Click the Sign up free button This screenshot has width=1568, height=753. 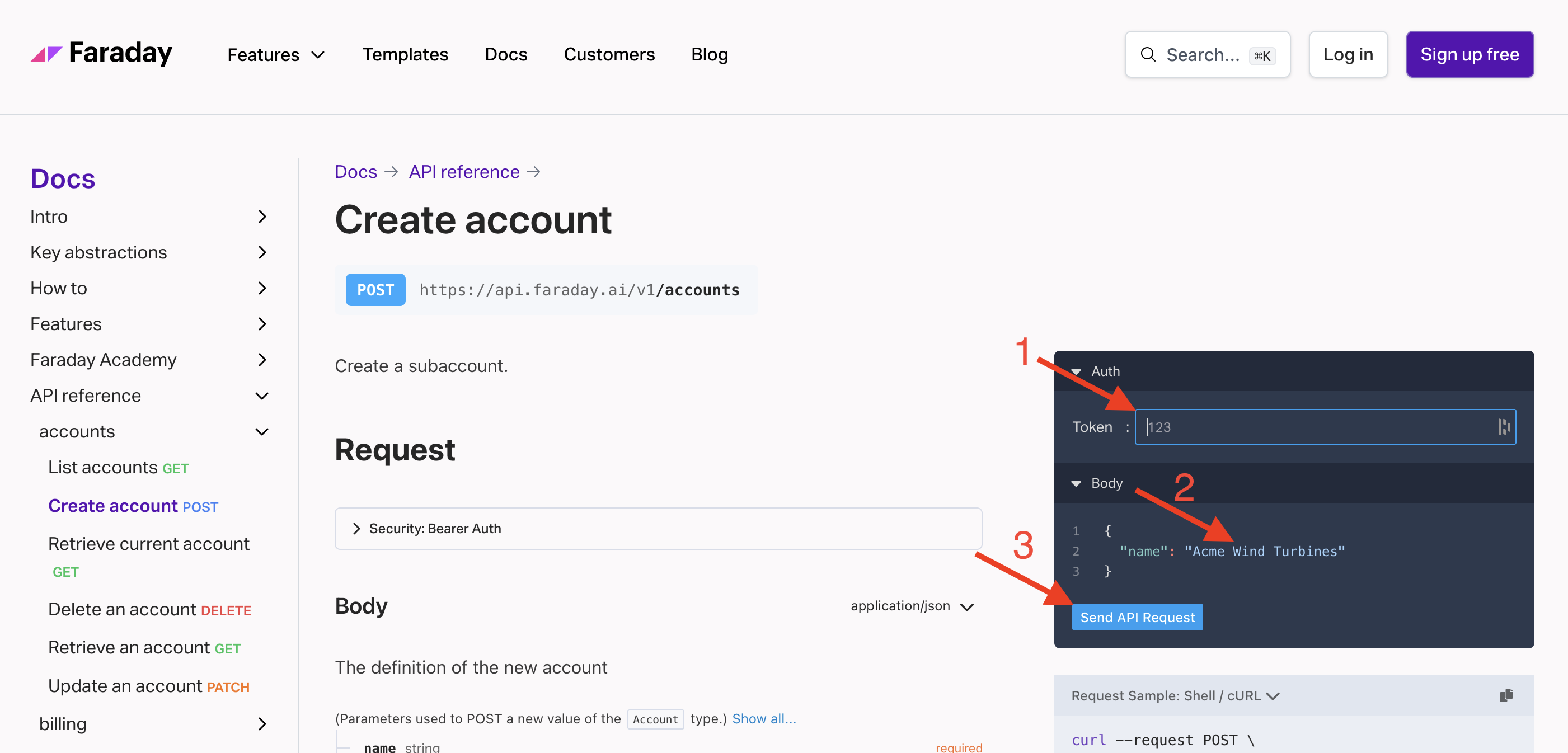pos(1469,55)
